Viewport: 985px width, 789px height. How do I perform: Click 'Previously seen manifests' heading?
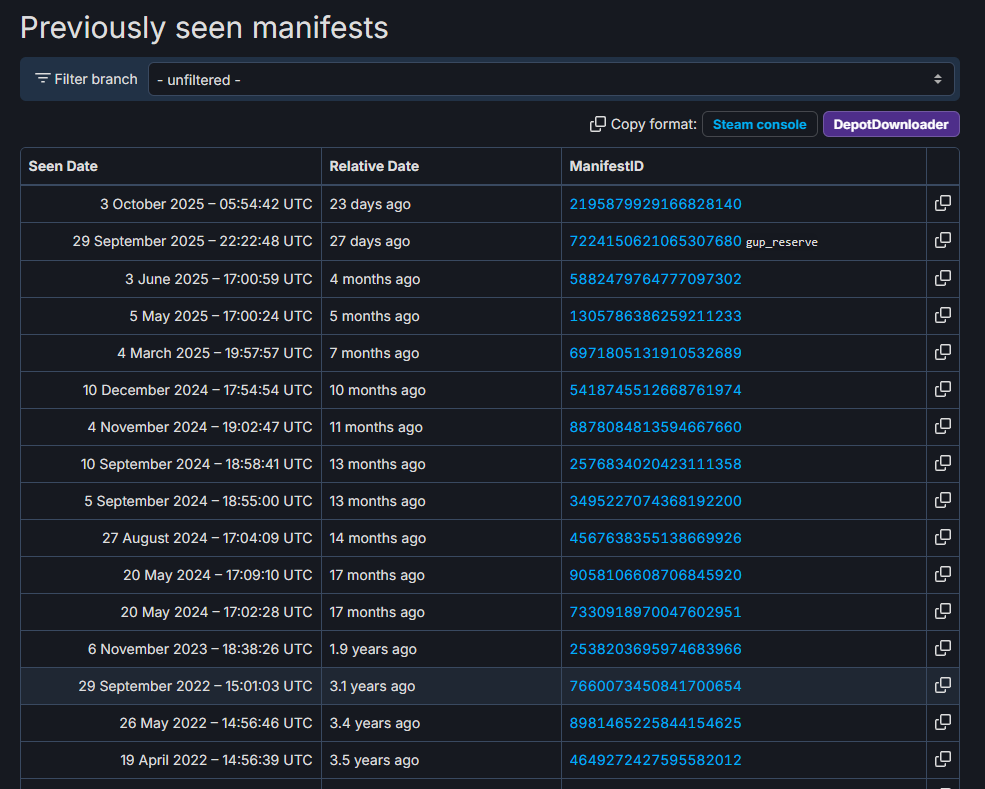coord(204,28)
